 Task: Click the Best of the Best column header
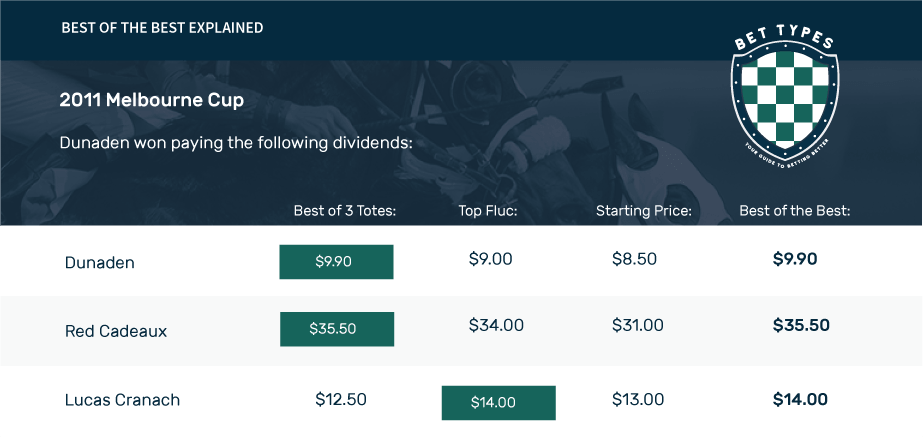pos(795,211)
